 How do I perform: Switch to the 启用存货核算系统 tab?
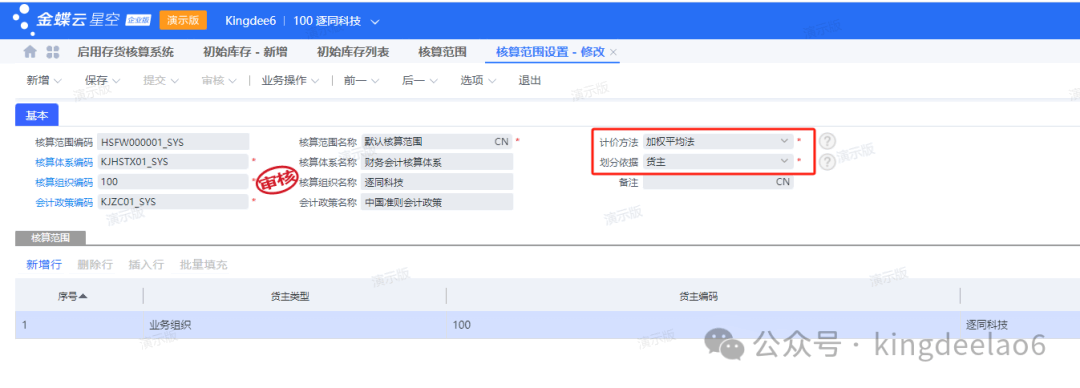pyautogui.click(x=125, y=52)
